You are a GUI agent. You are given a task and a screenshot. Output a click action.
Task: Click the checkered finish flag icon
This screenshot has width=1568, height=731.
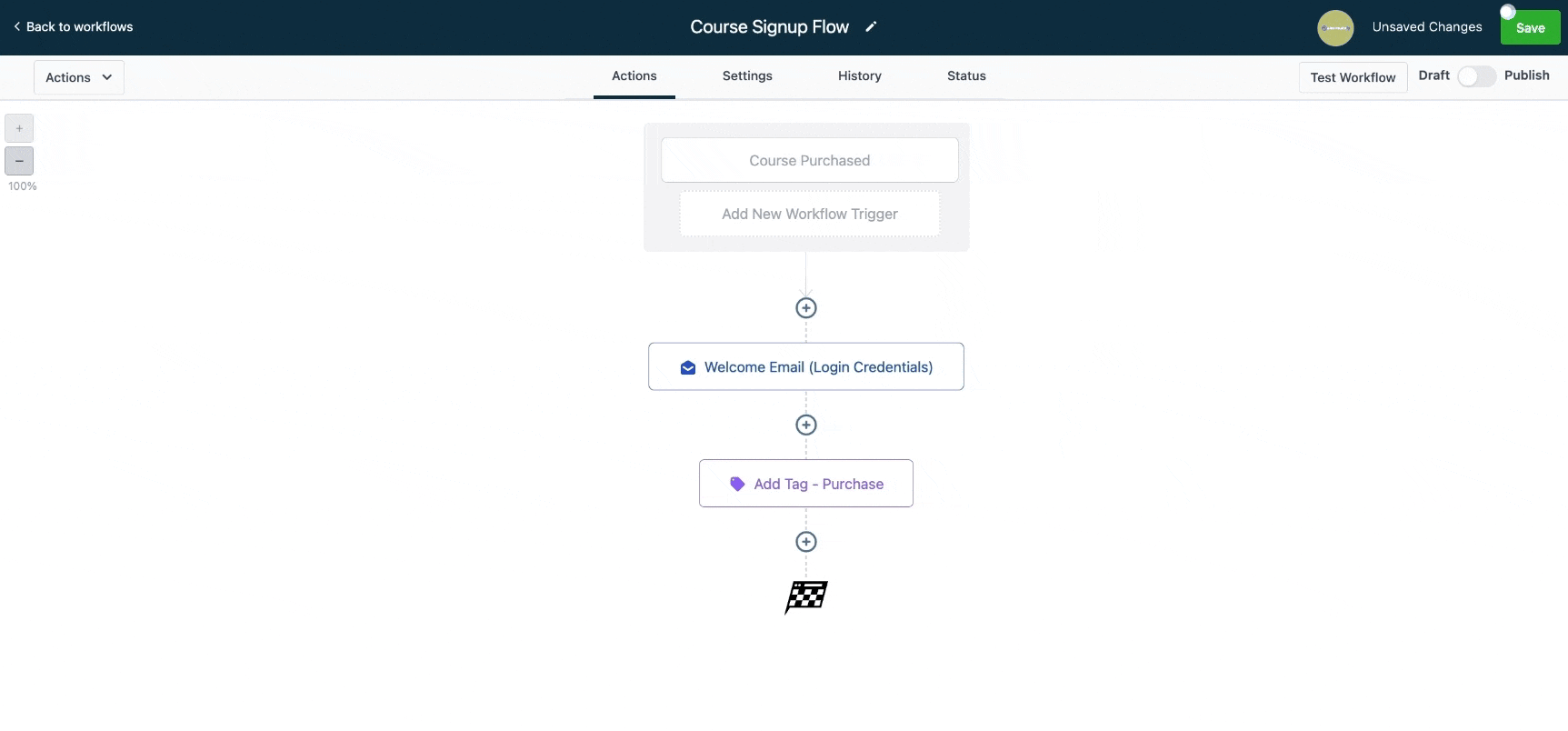(x=806, y=597)
